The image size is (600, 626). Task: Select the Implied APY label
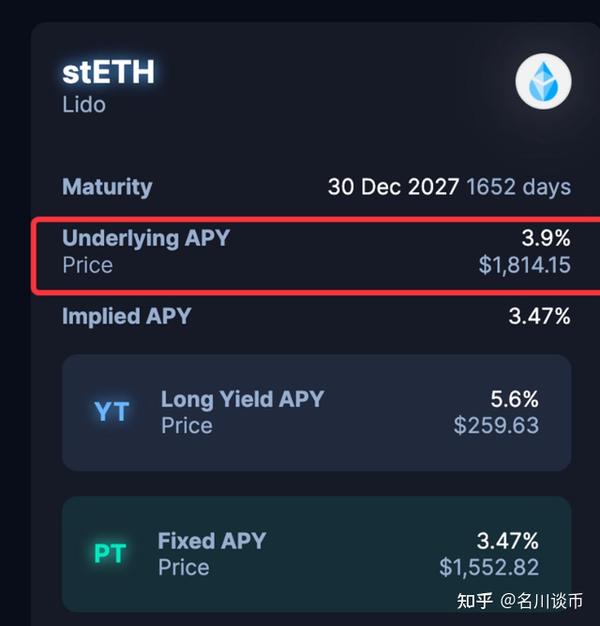126,317
